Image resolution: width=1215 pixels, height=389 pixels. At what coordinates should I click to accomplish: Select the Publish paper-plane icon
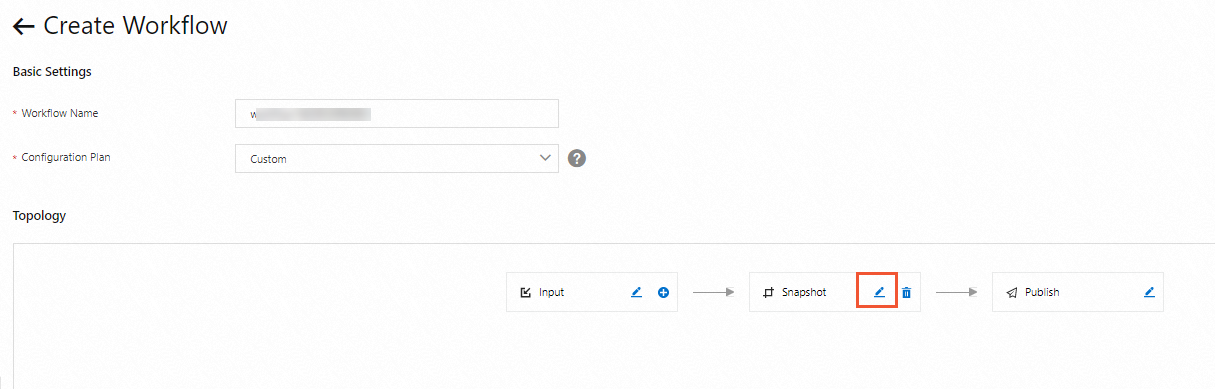point(1012,293)
